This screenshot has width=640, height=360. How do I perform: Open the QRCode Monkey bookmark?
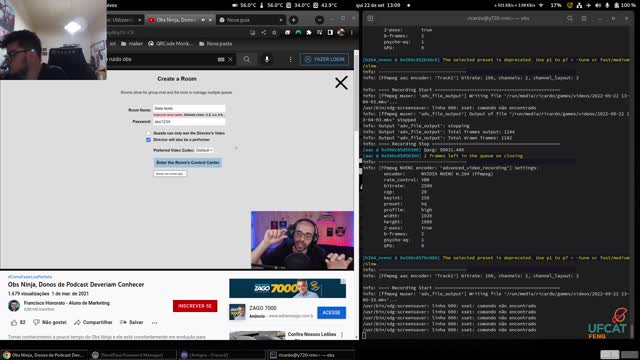tap(170, 44)
